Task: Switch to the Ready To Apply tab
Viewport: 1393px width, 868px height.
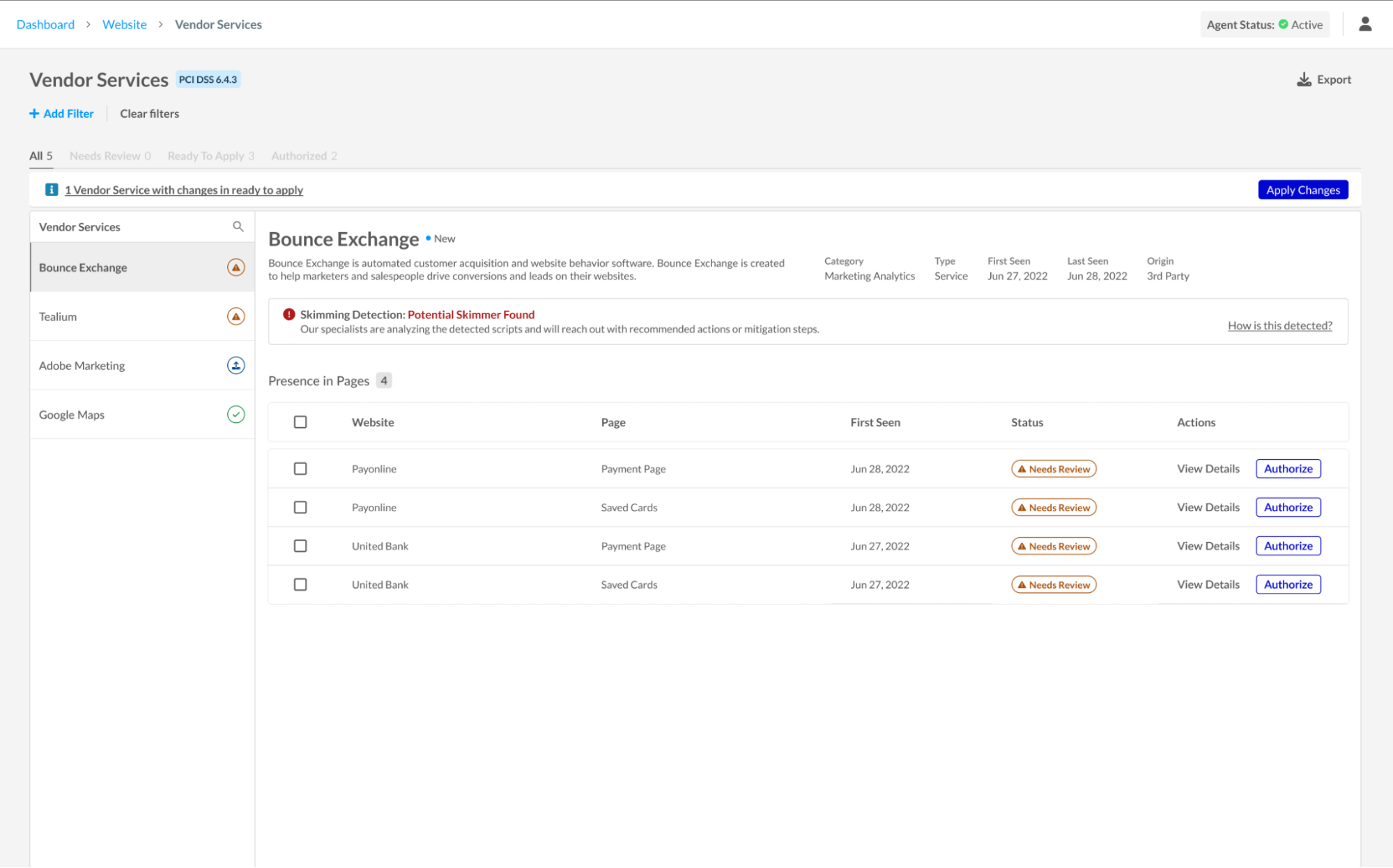Action: (x=210, y=155)
